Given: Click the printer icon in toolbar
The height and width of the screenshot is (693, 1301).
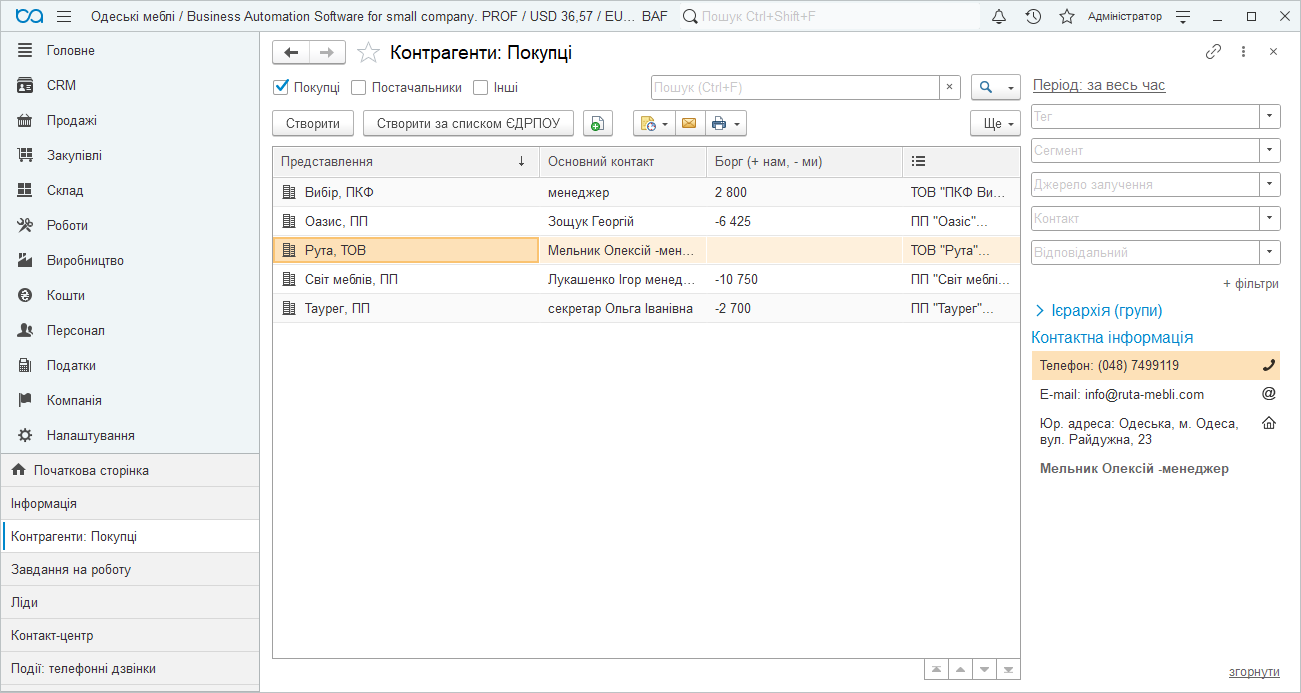Looking at the screenshot, I should click(719, 123).
